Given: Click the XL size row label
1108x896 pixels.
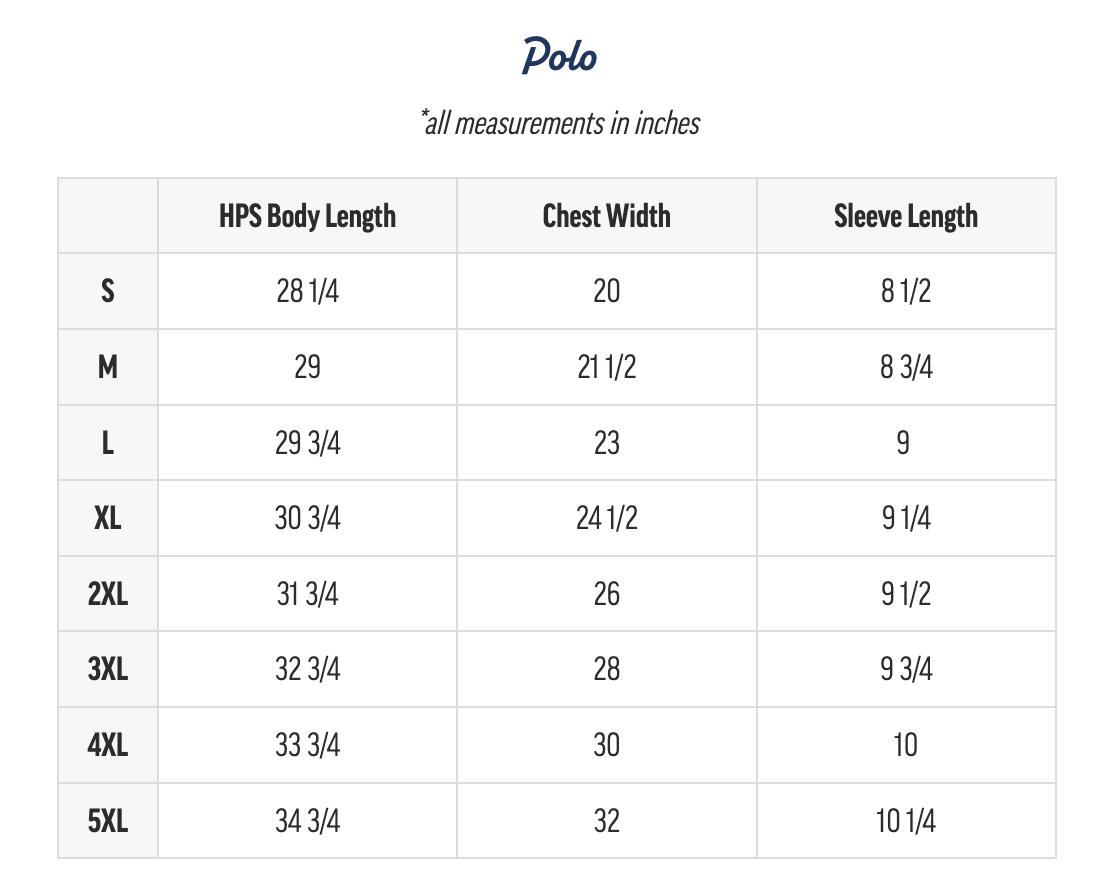Looking at the screenshot, I should [x=108, y=518].
